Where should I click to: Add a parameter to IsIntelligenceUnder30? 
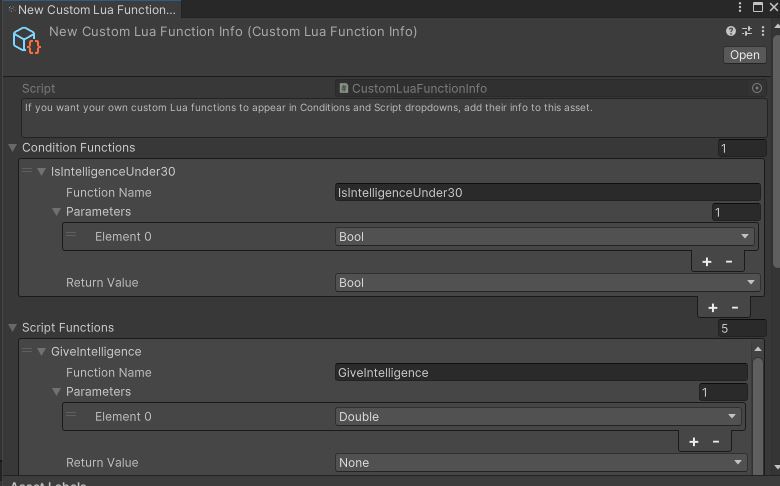coord(706,262)
